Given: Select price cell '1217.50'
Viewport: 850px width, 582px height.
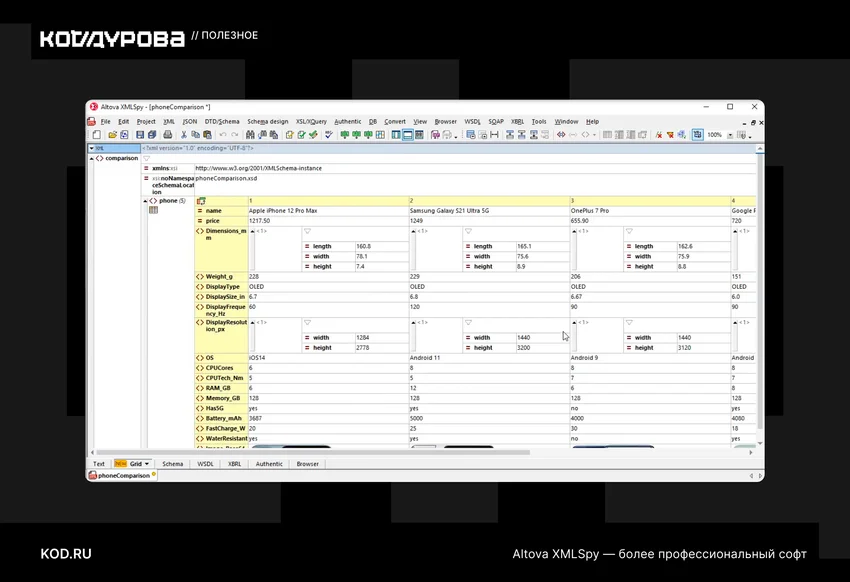Looking at the screenshot, I should tap(329, 221).
